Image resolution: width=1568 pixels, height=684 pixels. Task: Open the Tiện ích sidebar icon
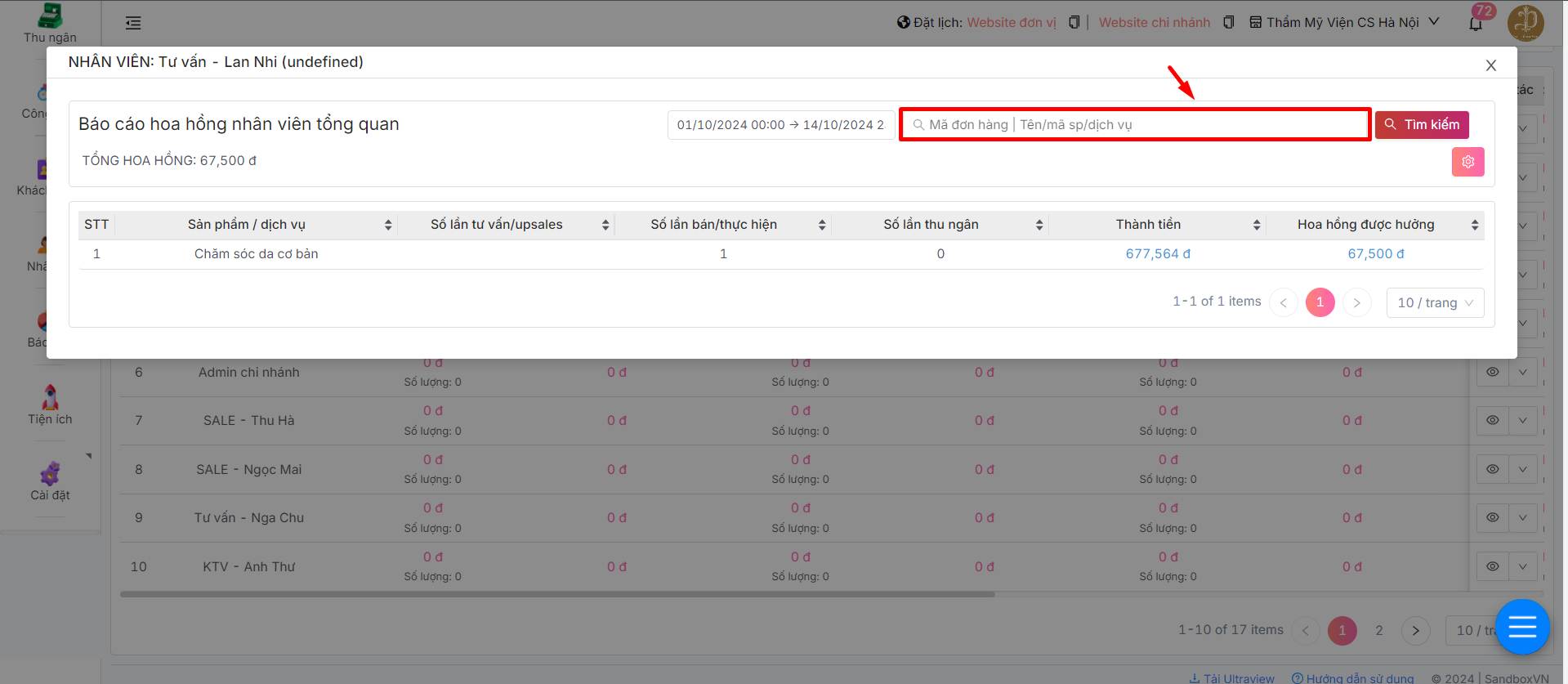coord(50,405)
